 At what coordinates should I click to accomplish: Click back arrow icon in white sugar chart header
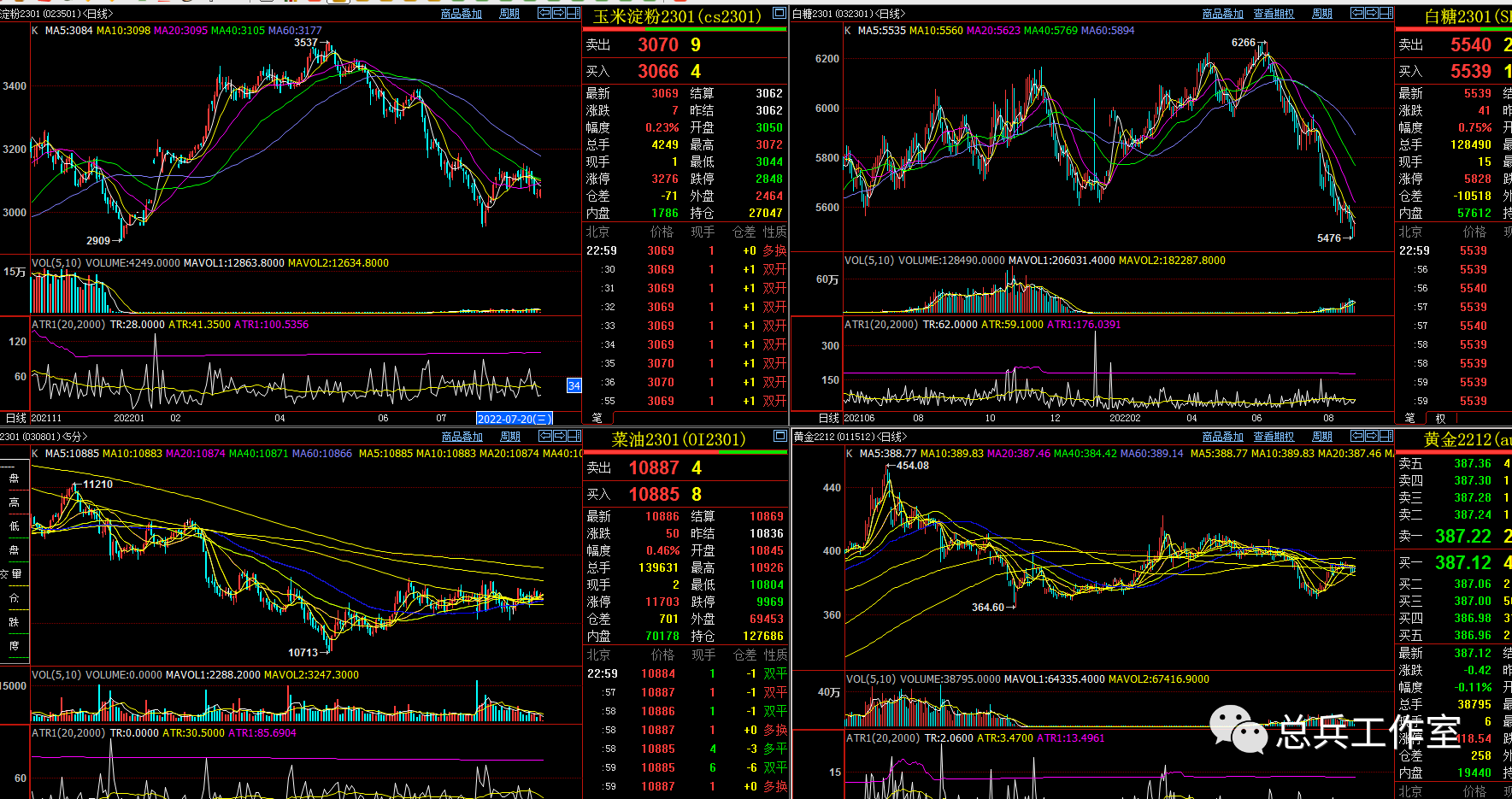[x=1357, y=13]
